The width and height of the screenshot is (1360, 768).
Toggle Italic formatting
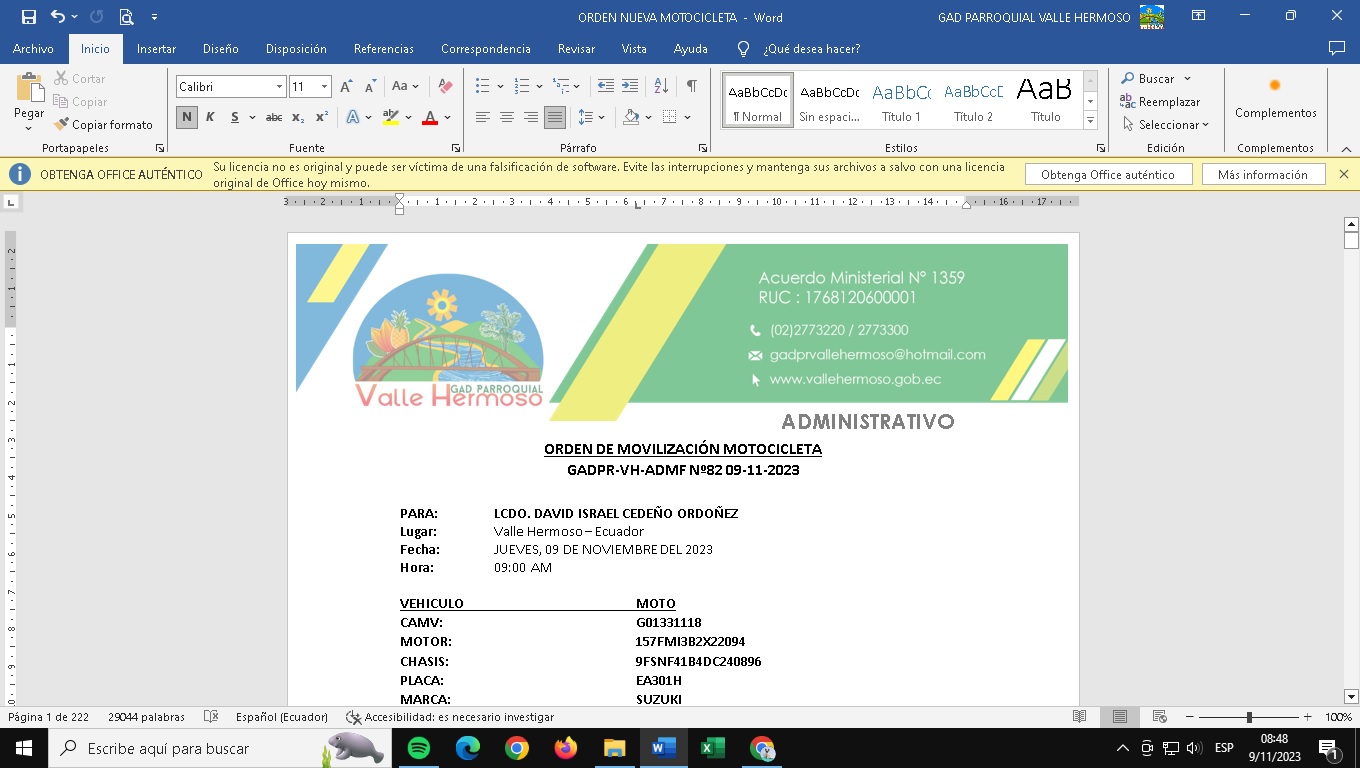(x=210, y=117)
